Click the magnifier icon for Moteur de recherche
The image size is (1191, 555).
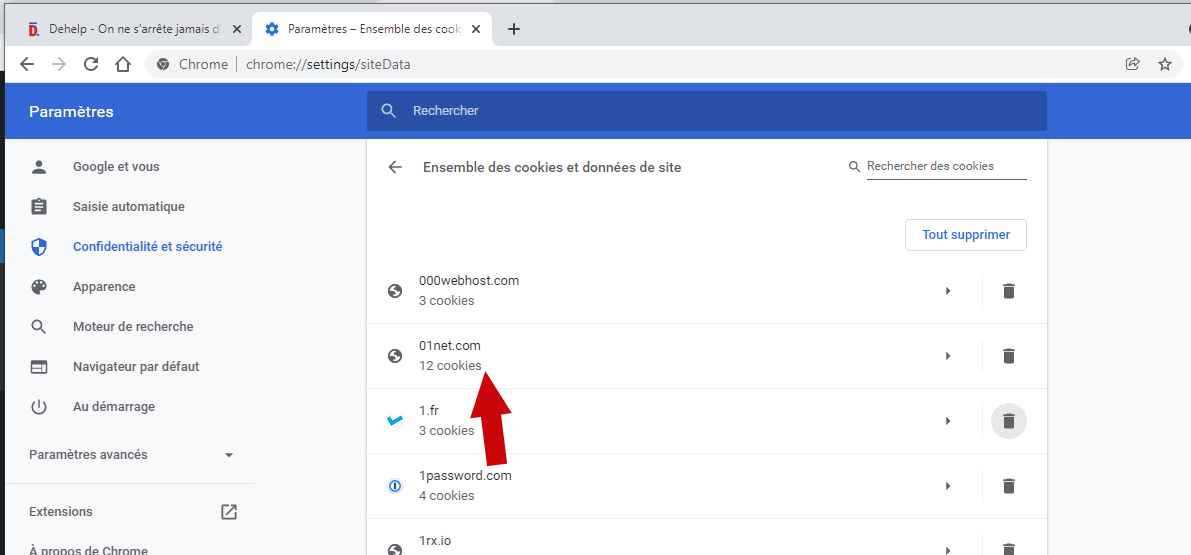coord(39,327)
